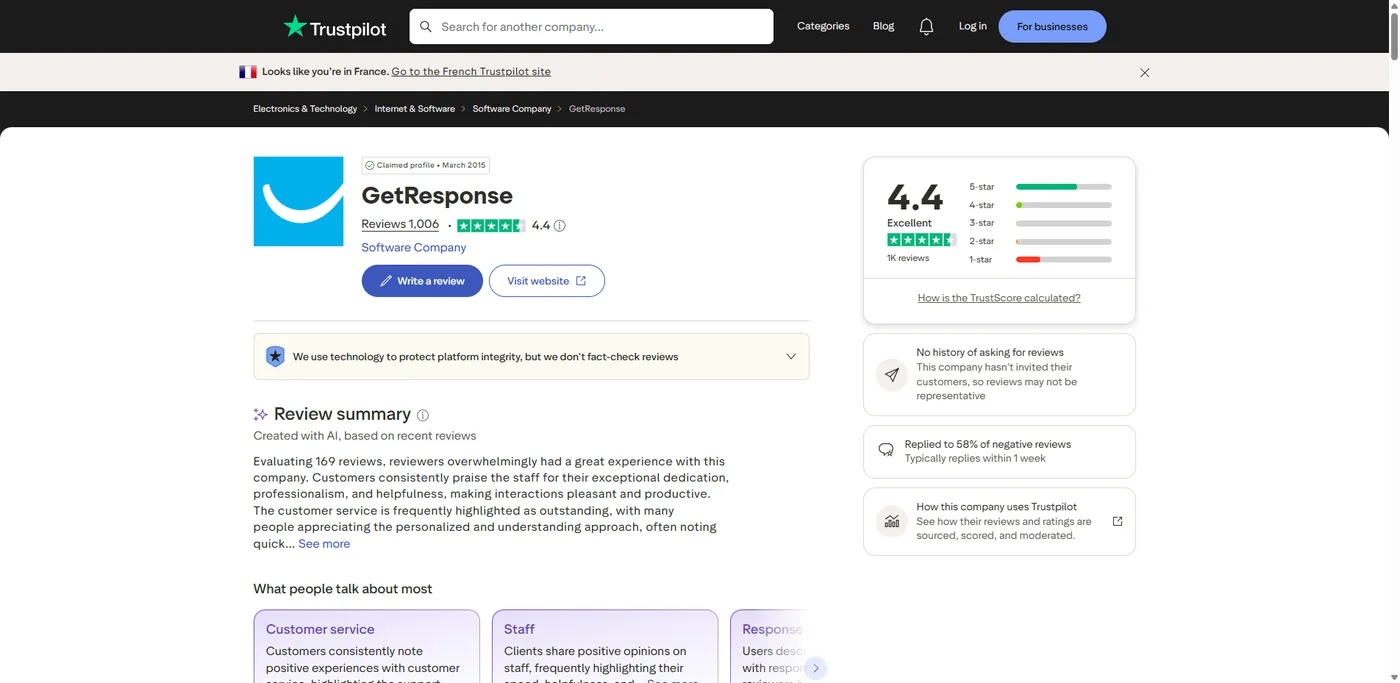Image resolution: width=1400 pixels, height=683 pixels.
Task: Open the Response topic card
Action: coord(768,647)
